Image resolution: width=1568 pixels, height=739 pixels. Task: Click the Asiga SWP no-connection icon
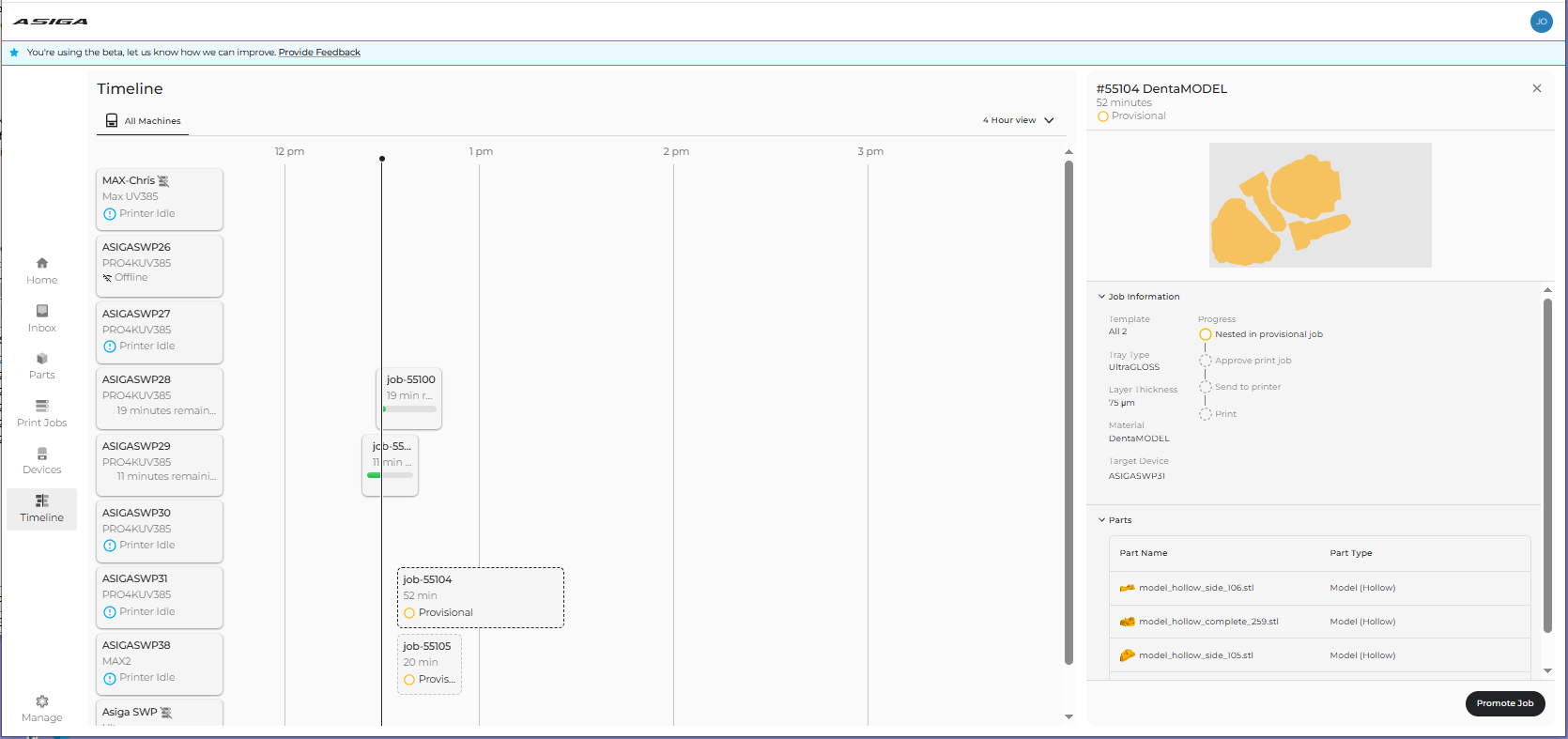pos(166,713)
